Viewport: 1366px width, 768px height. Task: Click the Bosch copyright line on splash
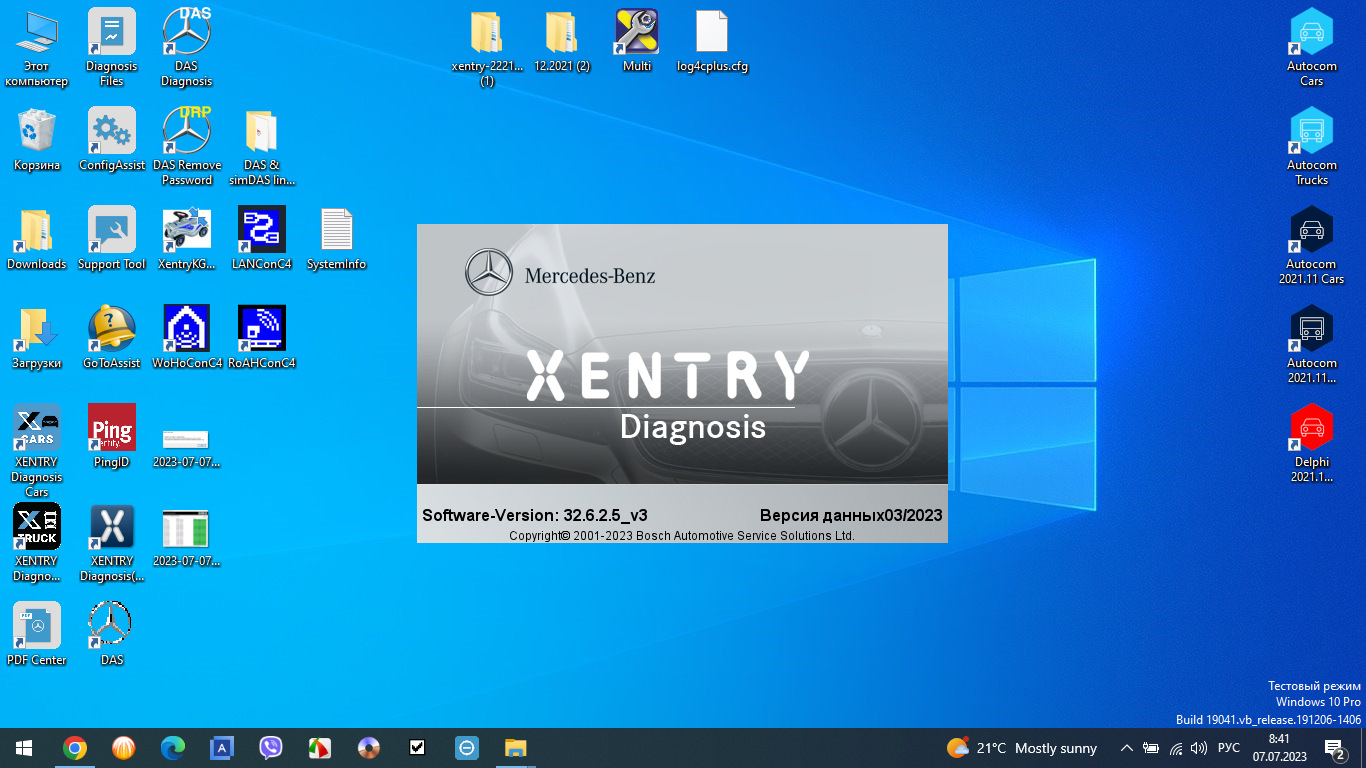(x=682, y=536)
